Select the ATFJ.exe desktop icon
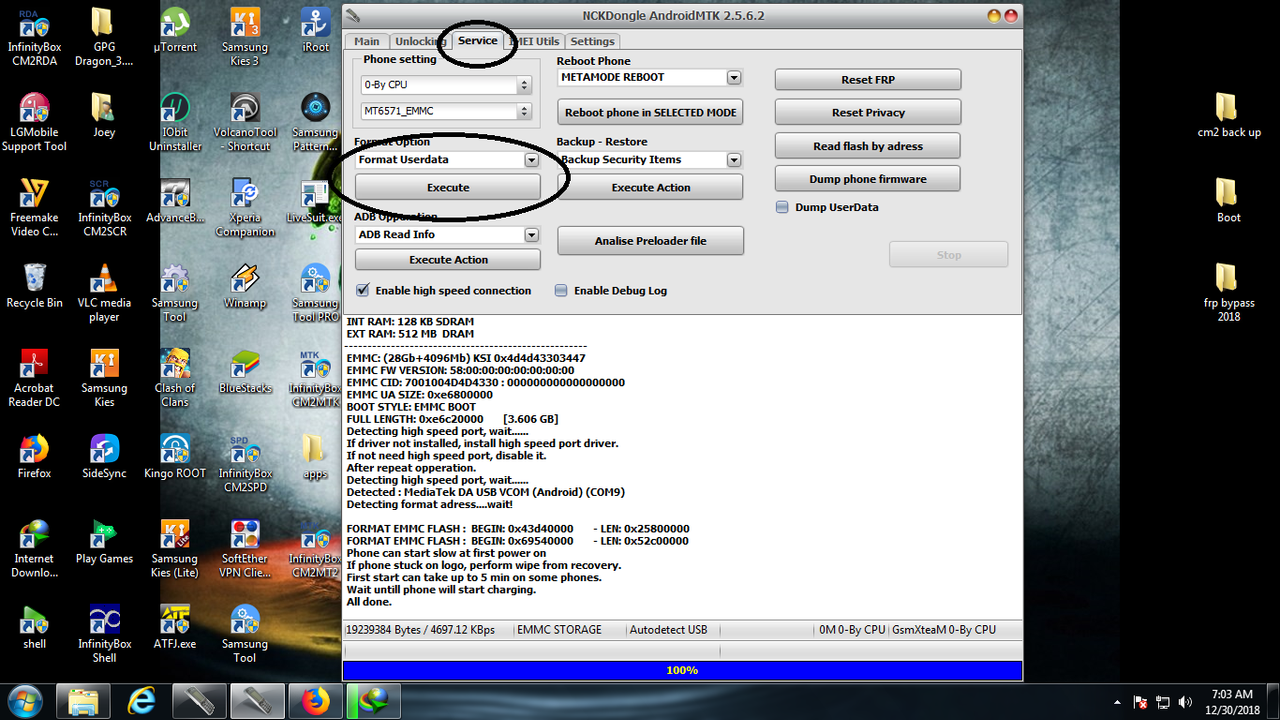 (x=175, y=627)
